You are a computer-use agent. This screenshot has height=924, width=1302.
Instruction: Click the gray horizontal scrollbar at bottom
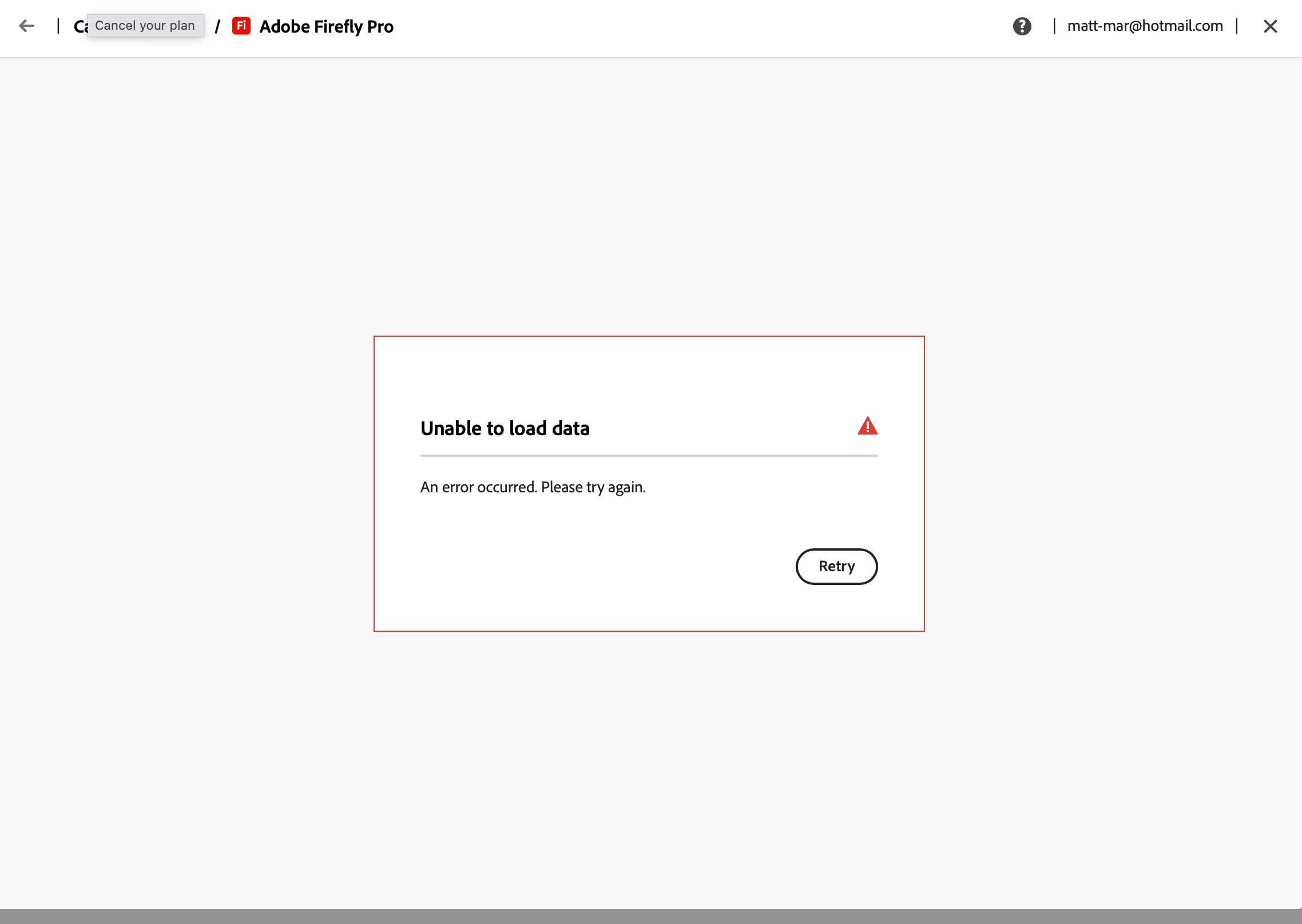click(x=650, y=916)
